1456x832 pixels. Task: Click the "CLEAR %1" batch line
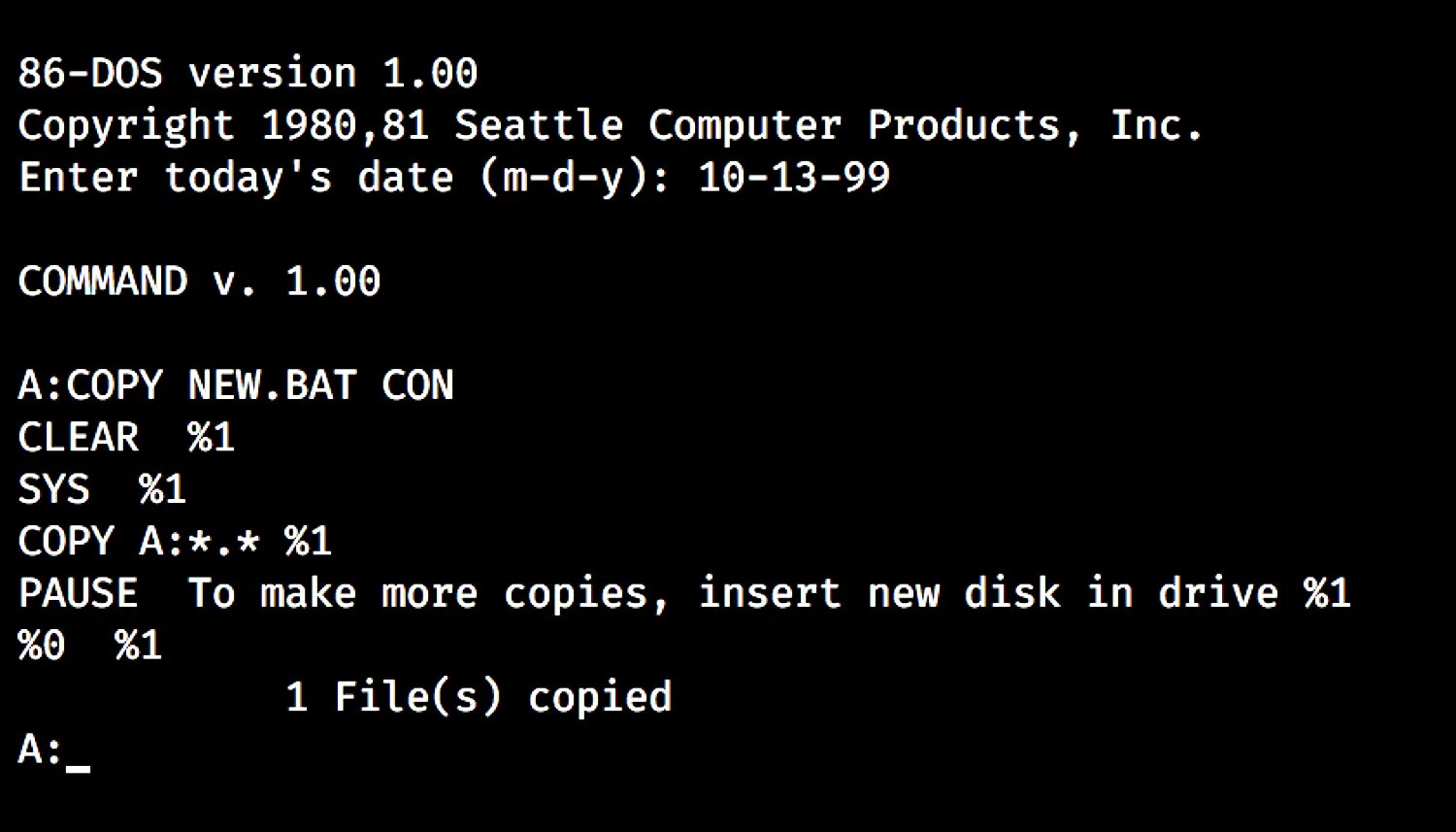point(126,438)
